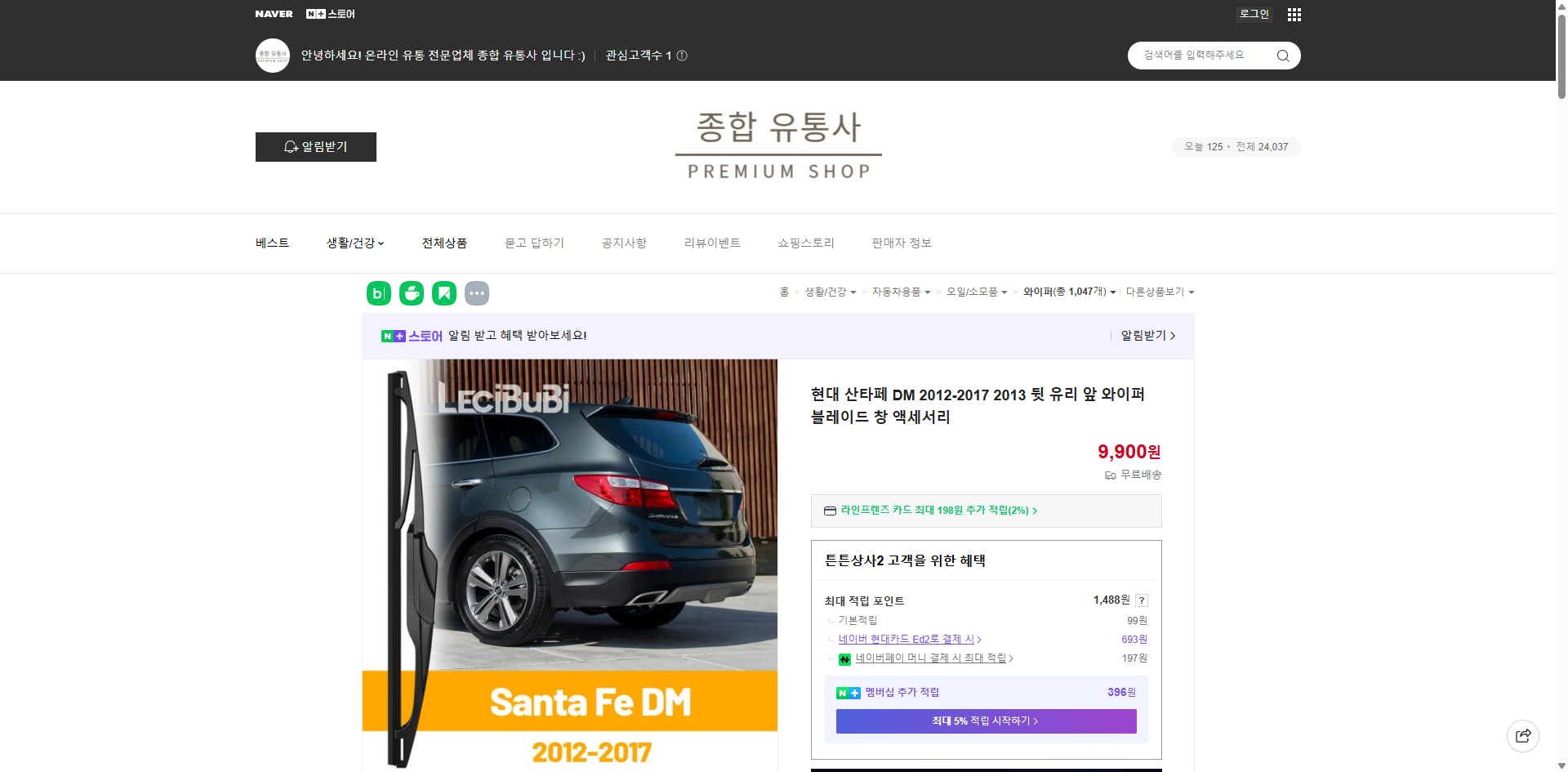Click the NAVER logo
Viewport: 1568px width, 772px height.
(x=274, y=13)
